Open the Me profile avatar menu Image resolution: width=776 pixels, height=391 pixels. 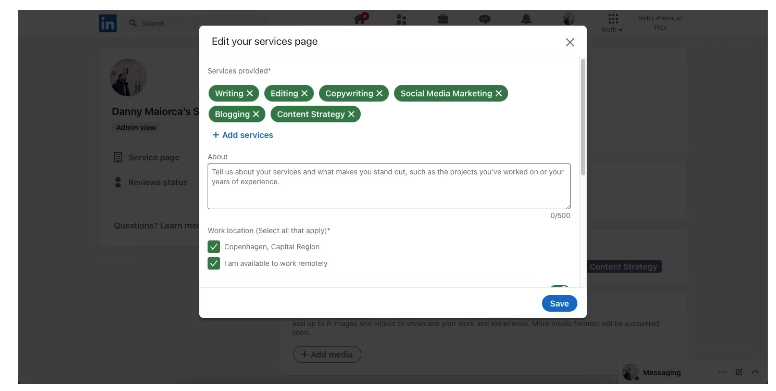point(569,19)
